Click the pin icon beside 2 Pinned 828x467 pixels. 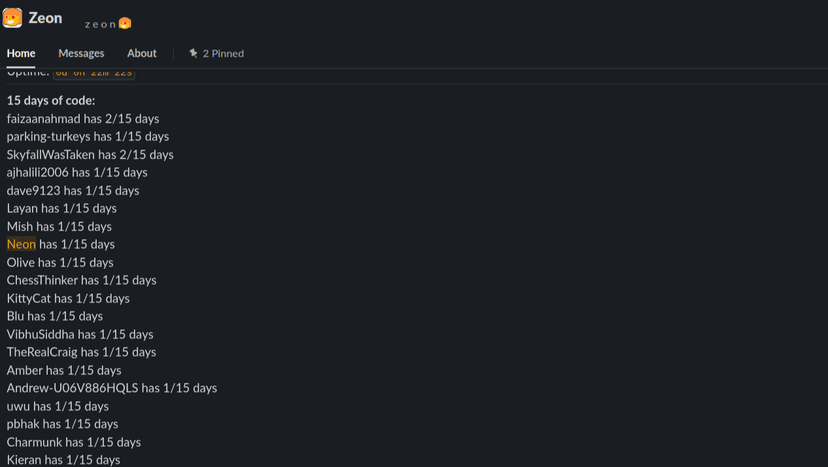[x=193, y=53]
